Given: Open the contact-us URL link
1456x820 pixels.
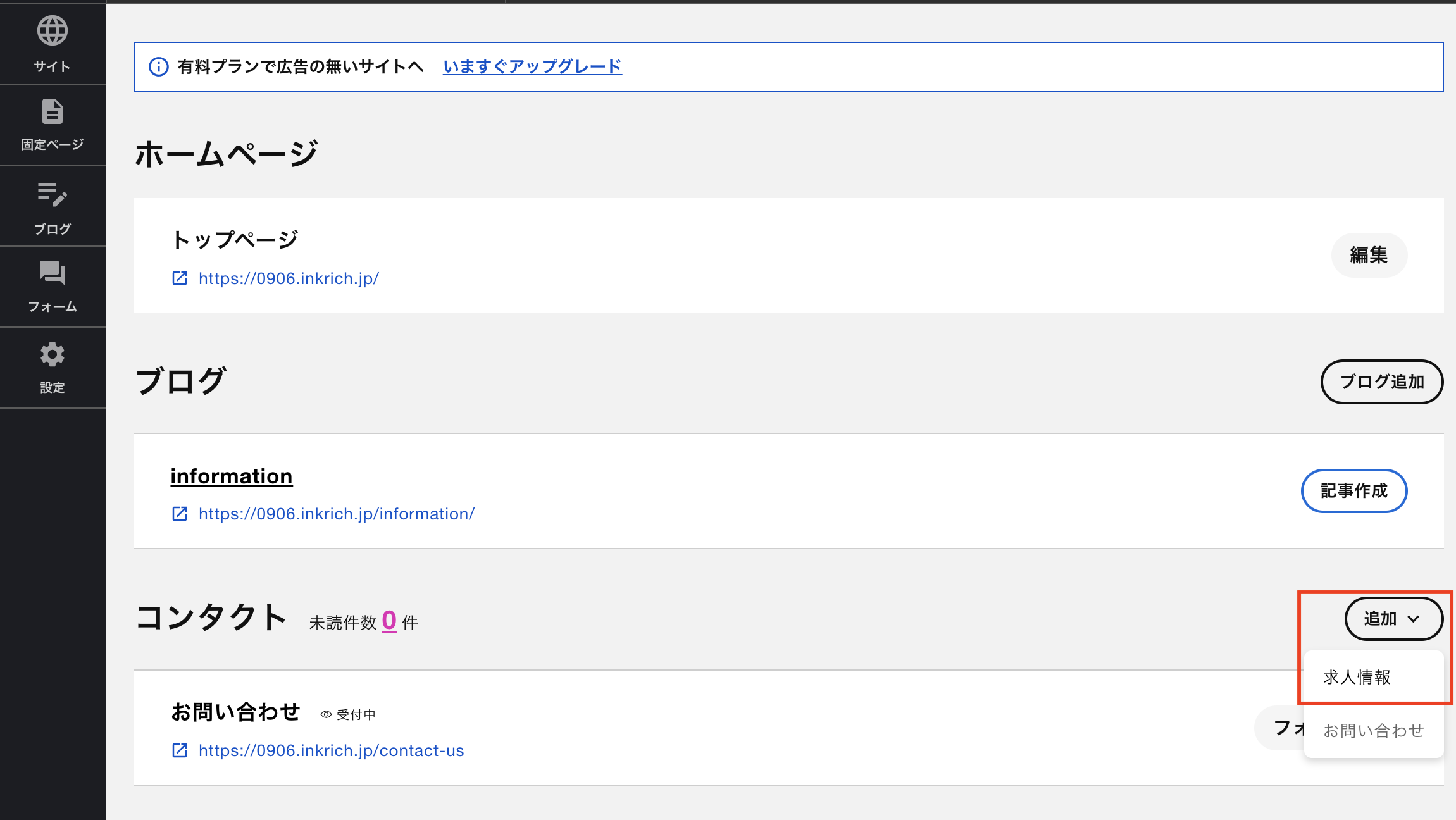Looking at the screenshot, I should coord(332,750).
